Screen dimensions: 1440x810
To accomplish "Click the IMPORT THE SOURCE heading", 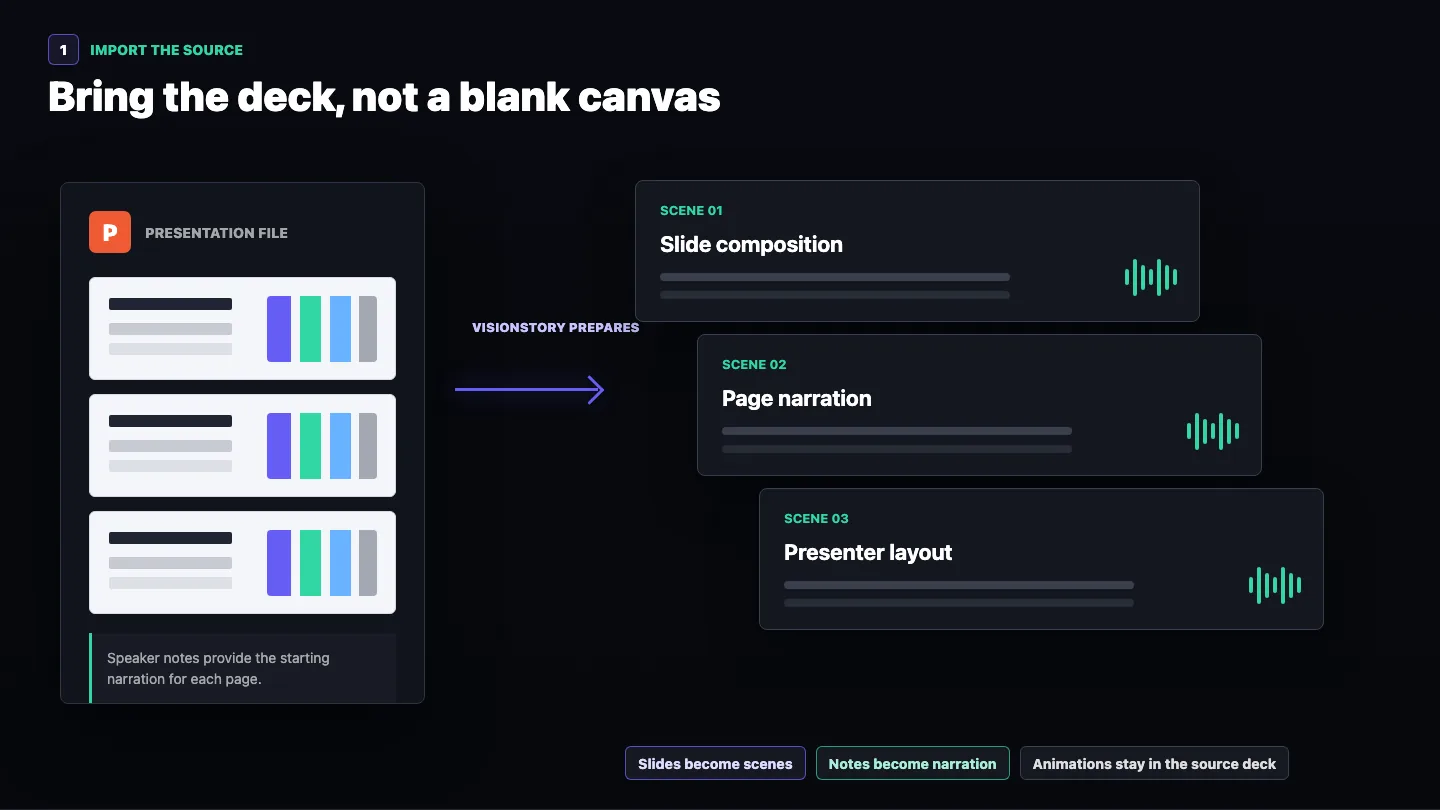I will pyautogui.click(x=166, y=50).
